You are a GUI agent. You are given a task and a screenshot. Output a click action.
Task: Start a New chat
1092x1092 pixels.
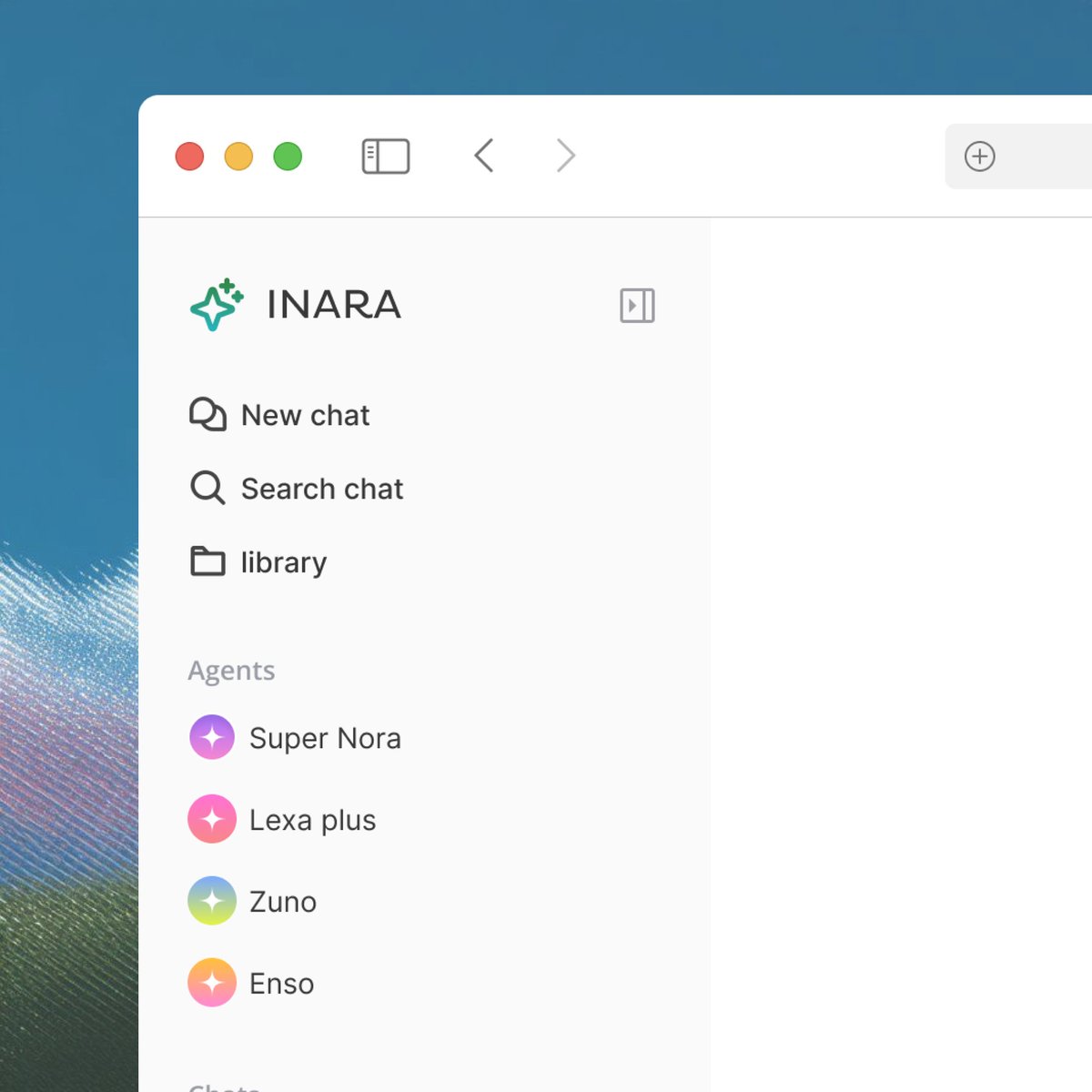[x=279, y=415]
